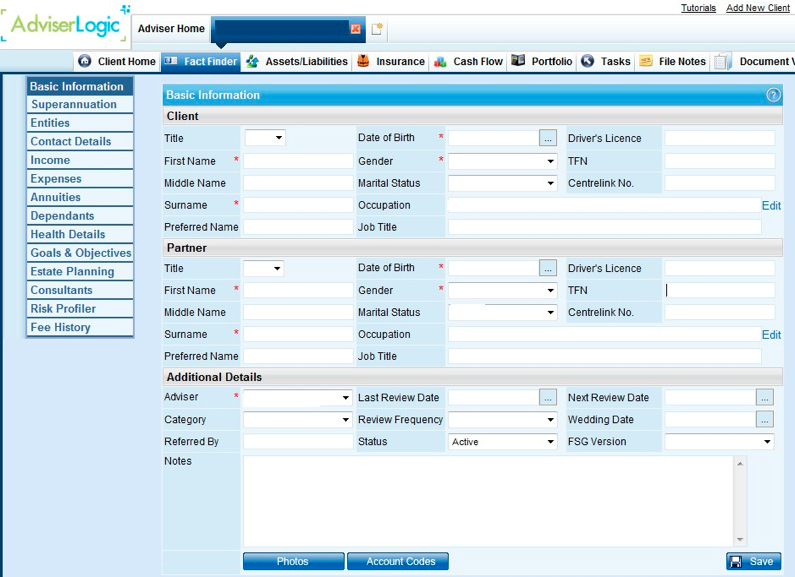Open Wedding Date picker
Image resolution: width=795 pixels, height=577 pixels.
click(x=765, y=419)
